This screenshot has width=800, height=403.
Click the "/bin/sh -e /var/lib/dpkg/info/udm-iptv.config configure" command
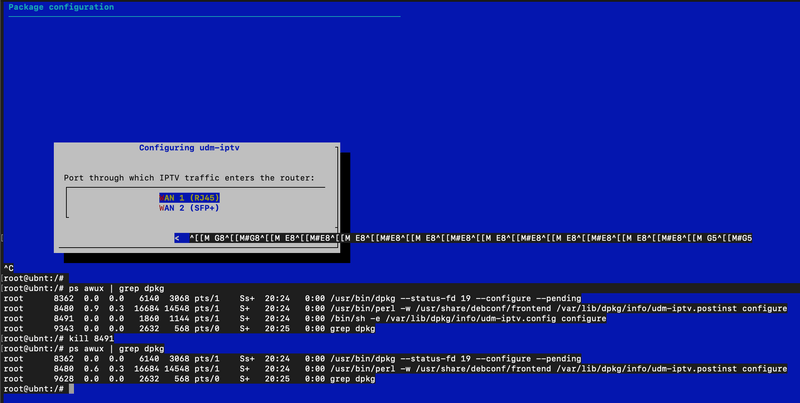(468, 319)
